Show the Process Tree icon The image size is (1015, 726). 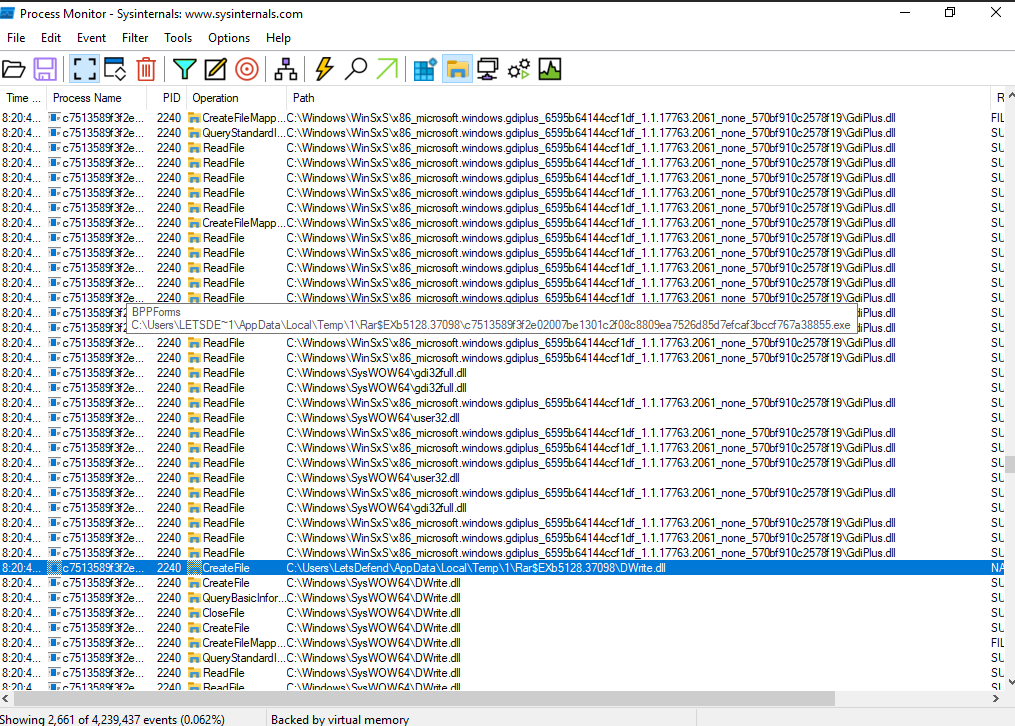point(285,69)
